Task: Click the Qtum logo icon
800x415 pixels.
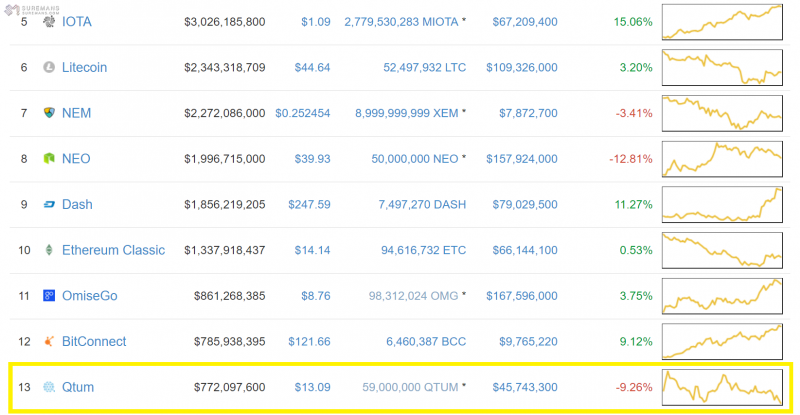Action: [49, 387]
